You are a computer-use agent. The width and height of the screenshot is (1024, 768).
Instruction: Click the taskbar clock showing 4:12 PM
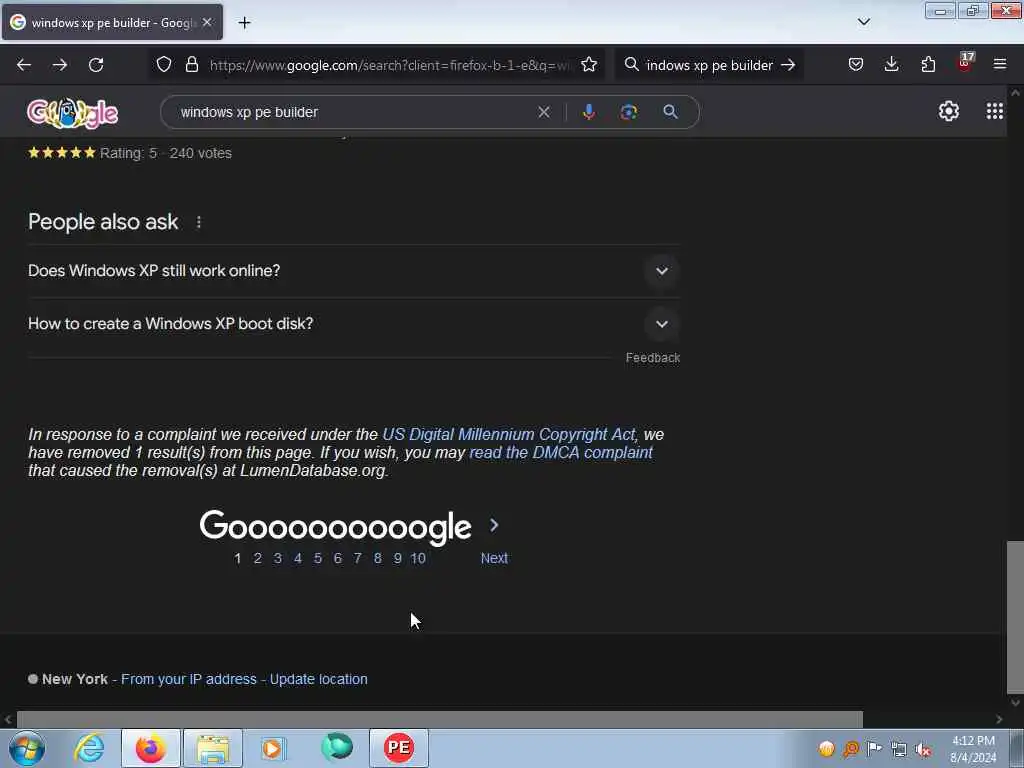click(973, 749)
